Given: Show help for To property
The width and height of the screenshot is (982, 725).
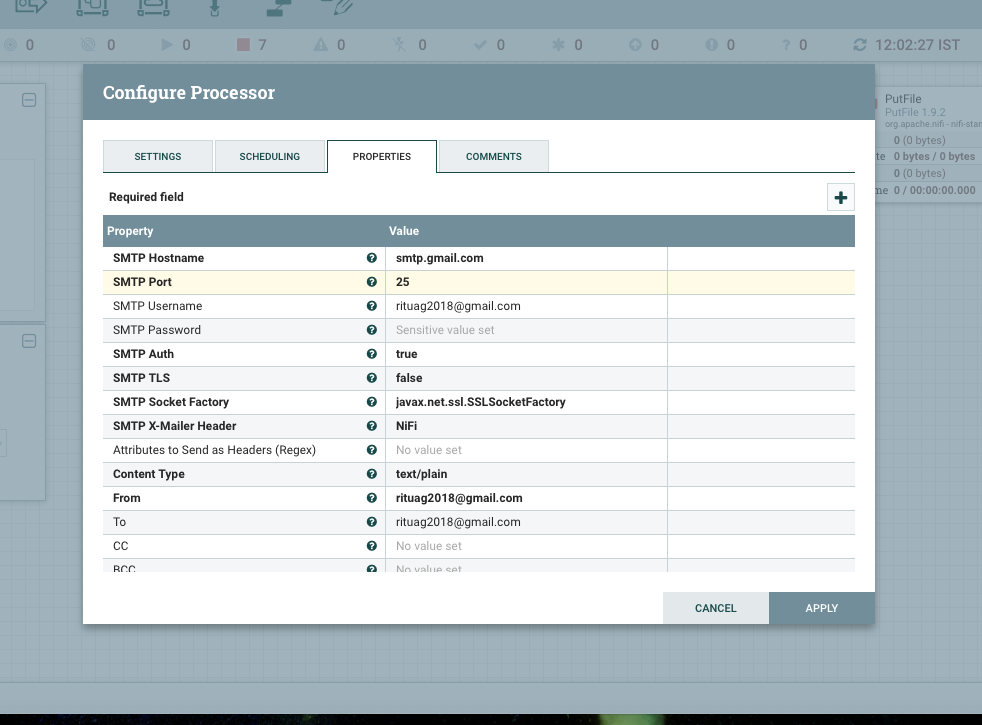Looking at the screenshot, I should click(371, 522).
